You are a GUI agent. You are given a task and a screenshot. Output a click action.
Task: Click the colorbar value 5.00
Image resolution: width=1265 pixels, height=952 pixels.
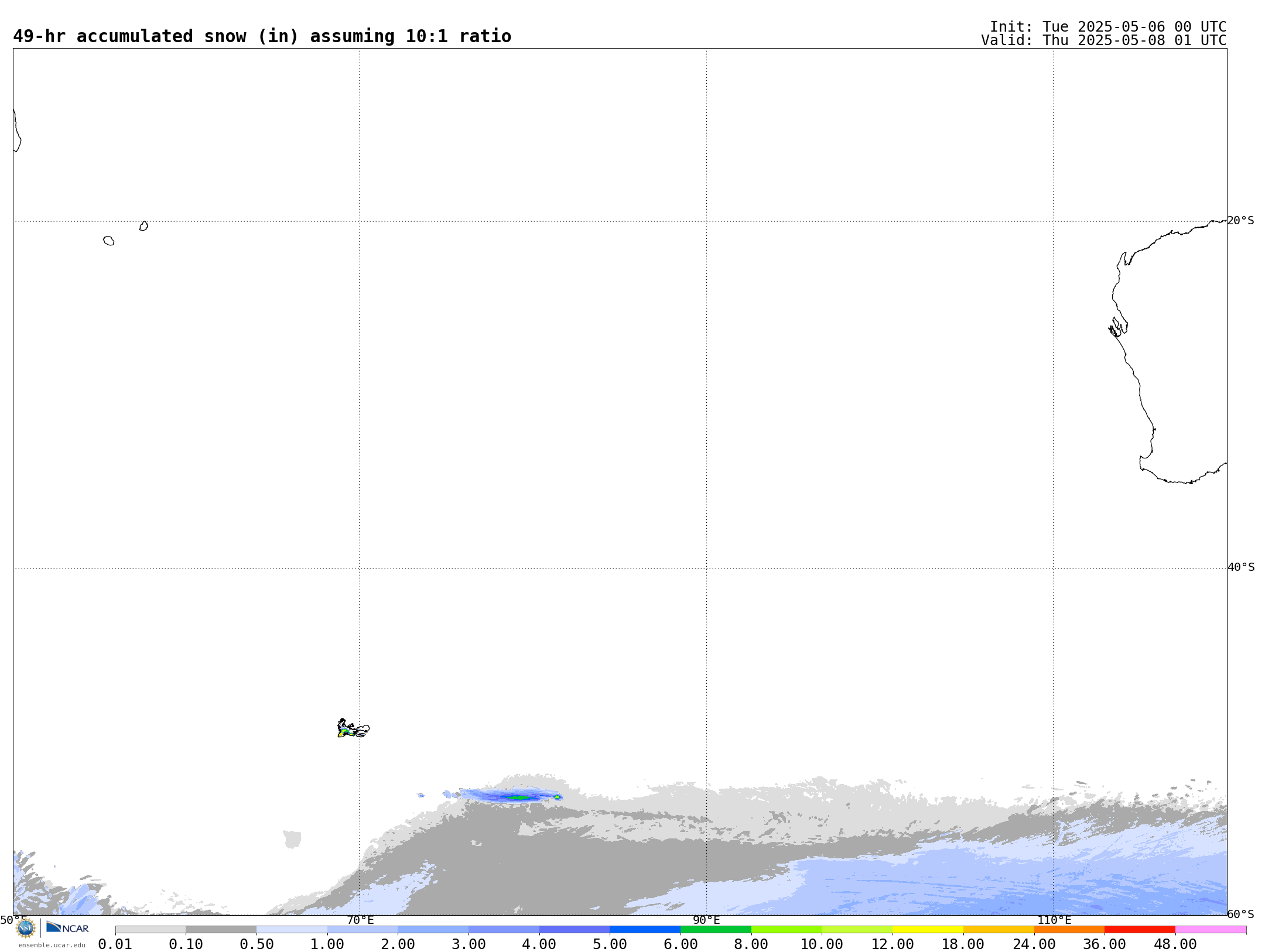click(610, 944)
